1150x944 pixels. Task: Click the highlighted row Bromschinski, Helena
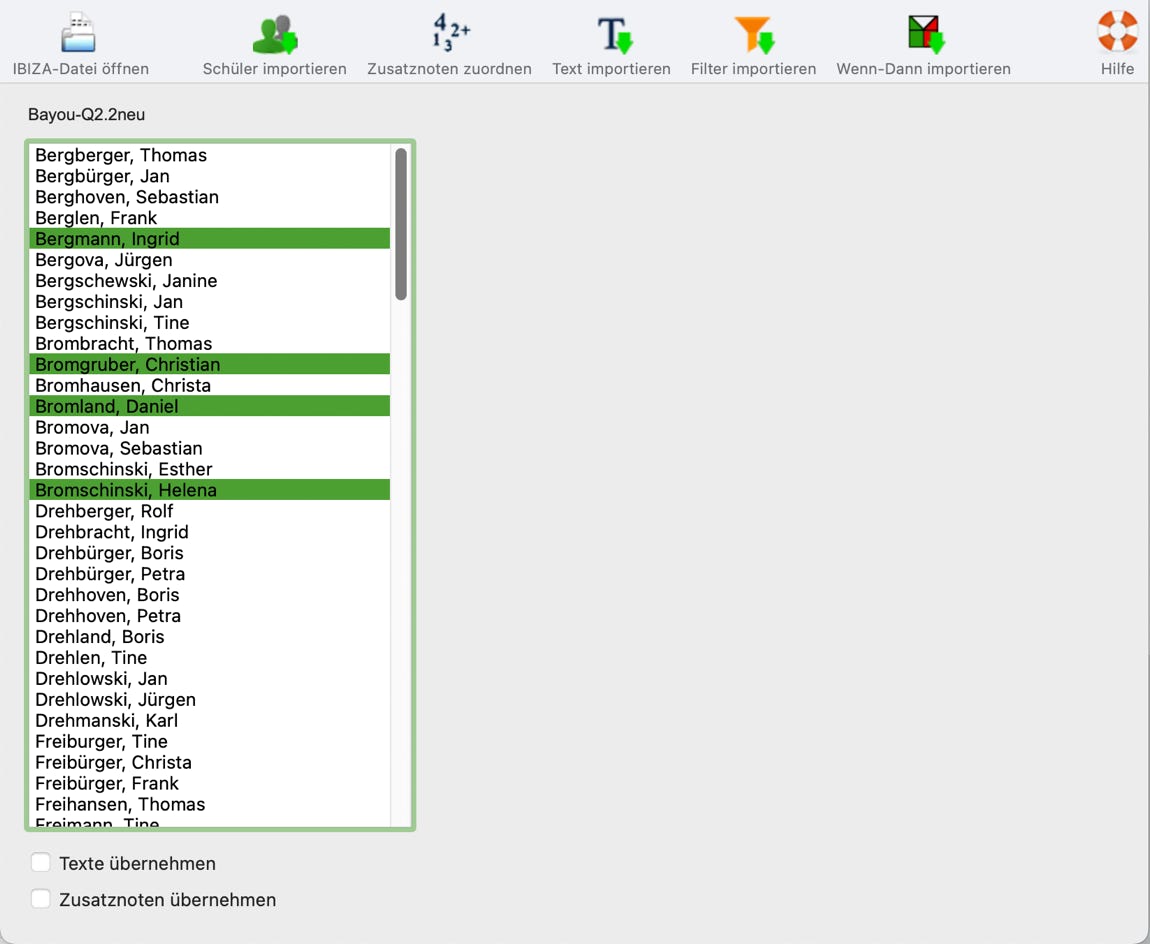tap(126, 490)
